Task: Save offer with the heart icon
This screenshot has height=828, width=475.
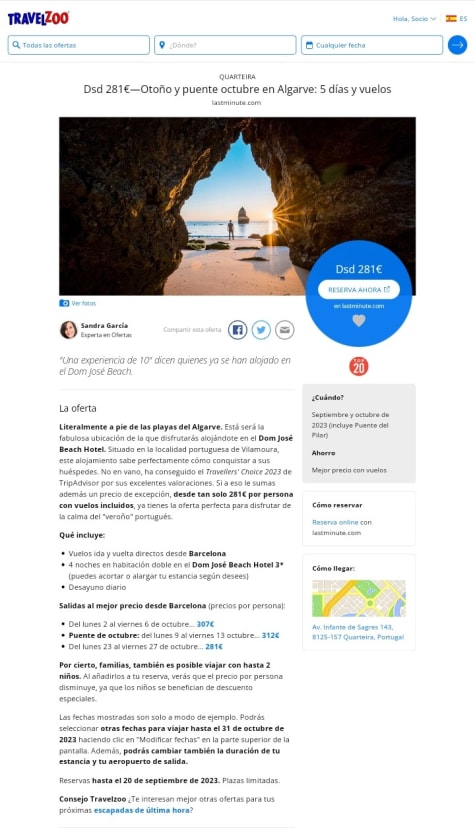Action: 359,321
